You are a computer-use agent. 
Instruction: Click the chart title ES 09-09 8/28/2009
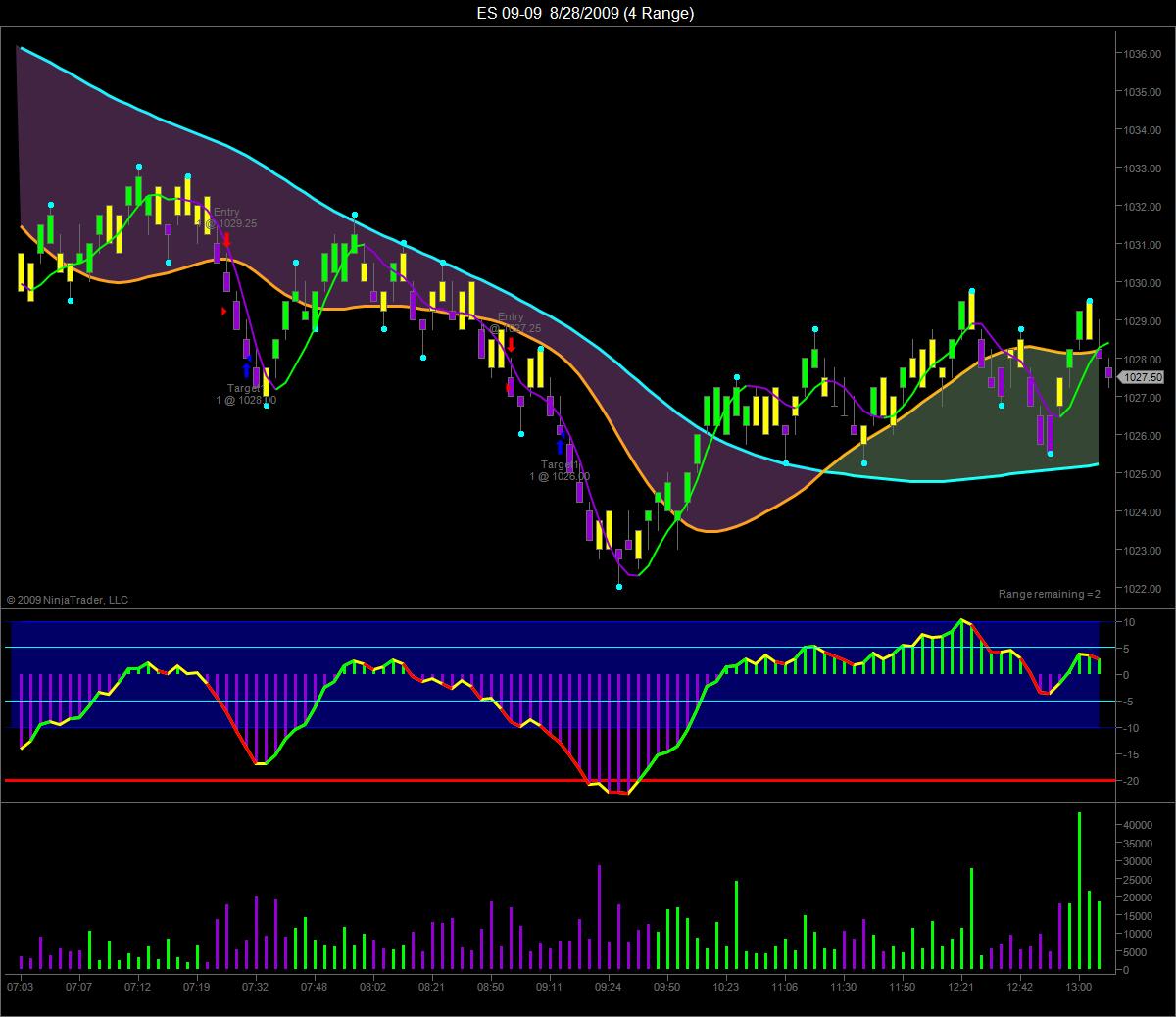click(x=585, y=13)
